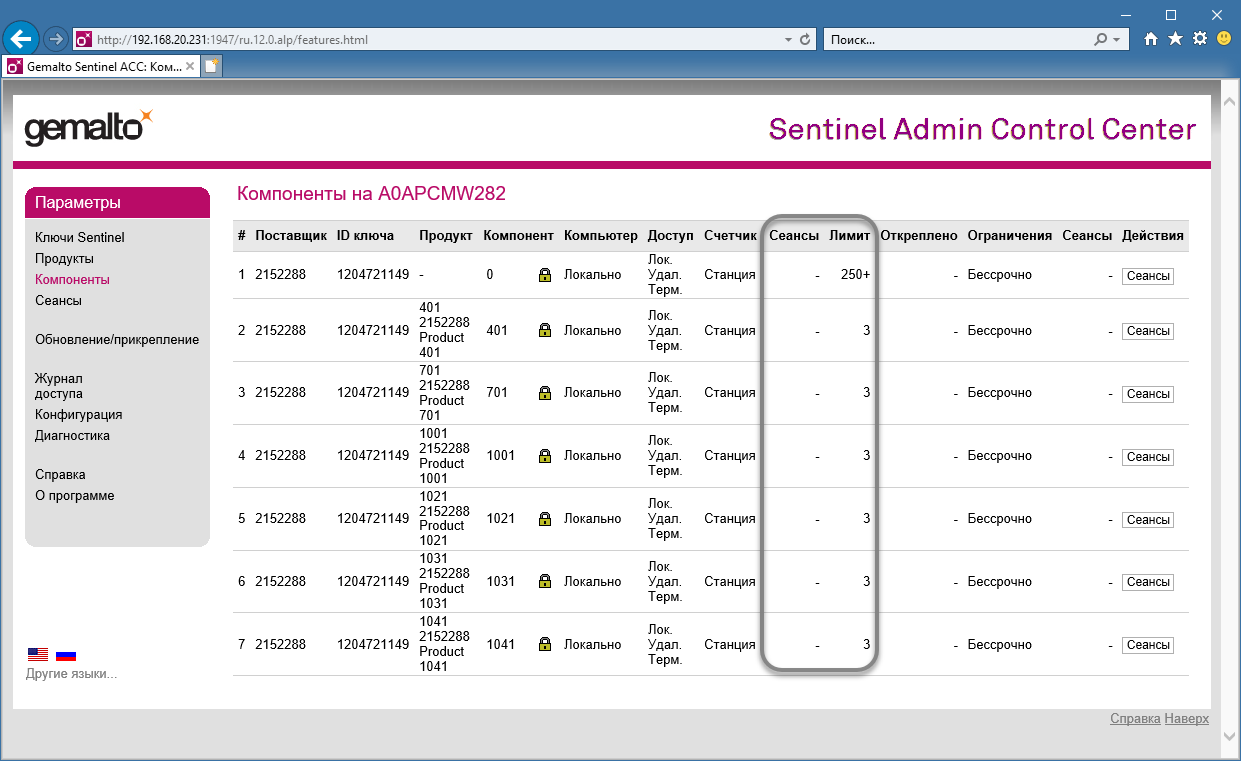
Task: Click Сеансы button for component 1001
Action: click(1147, 457)
